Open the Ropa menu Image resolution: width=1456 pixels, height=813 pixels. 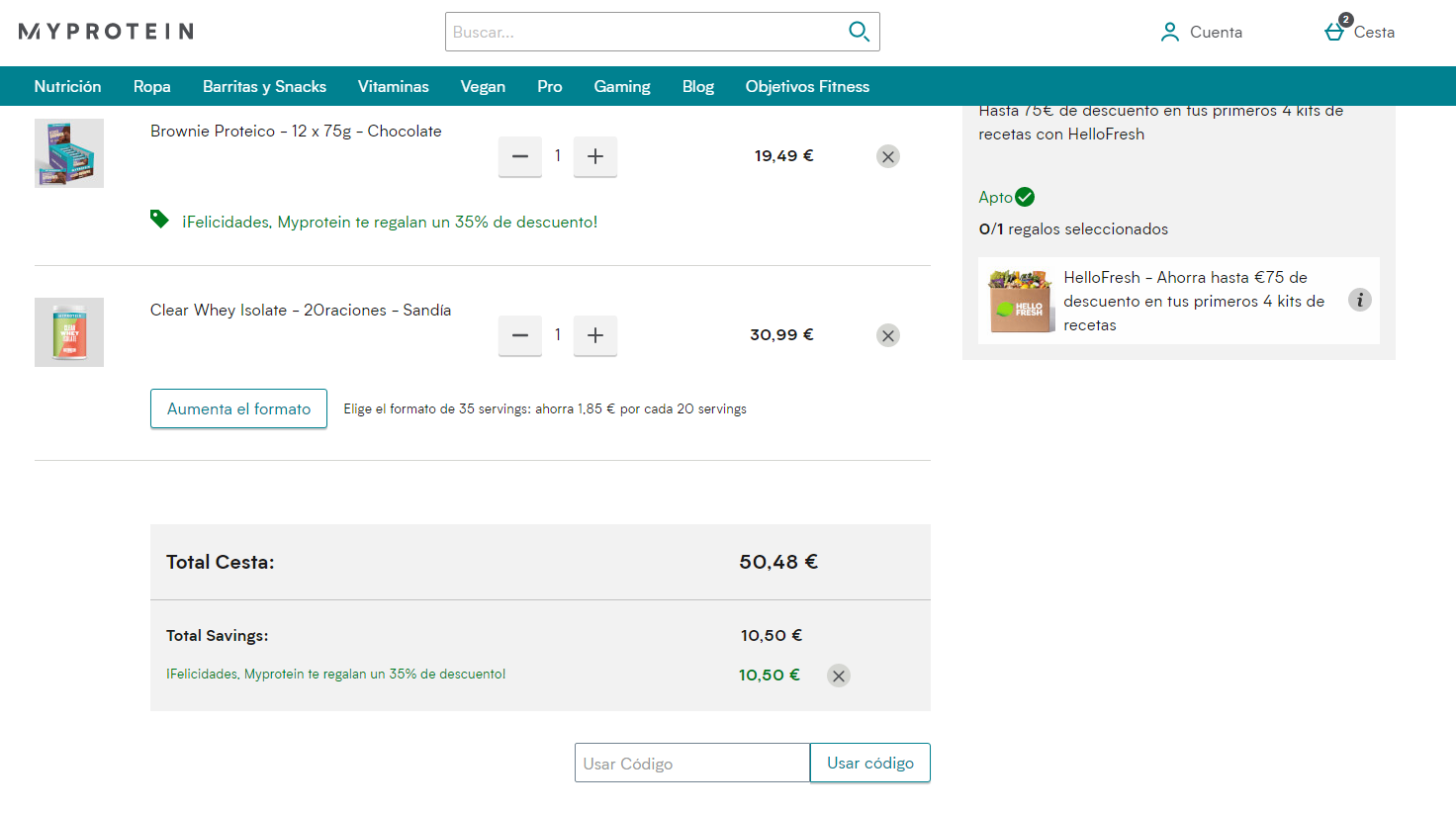152,86
